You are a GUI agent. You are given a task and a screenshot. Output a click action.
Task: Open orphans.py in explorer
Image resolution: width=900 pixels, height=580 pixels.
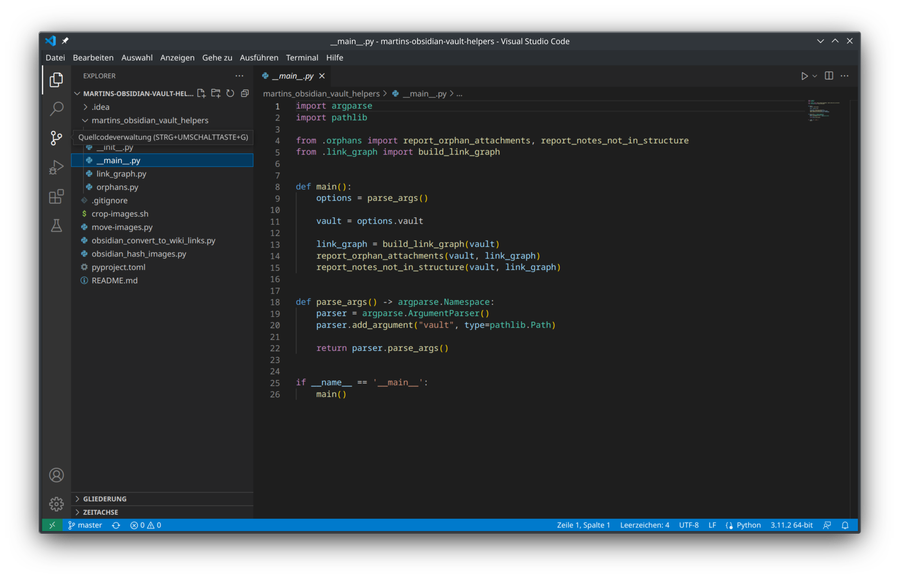click(162, 187)
